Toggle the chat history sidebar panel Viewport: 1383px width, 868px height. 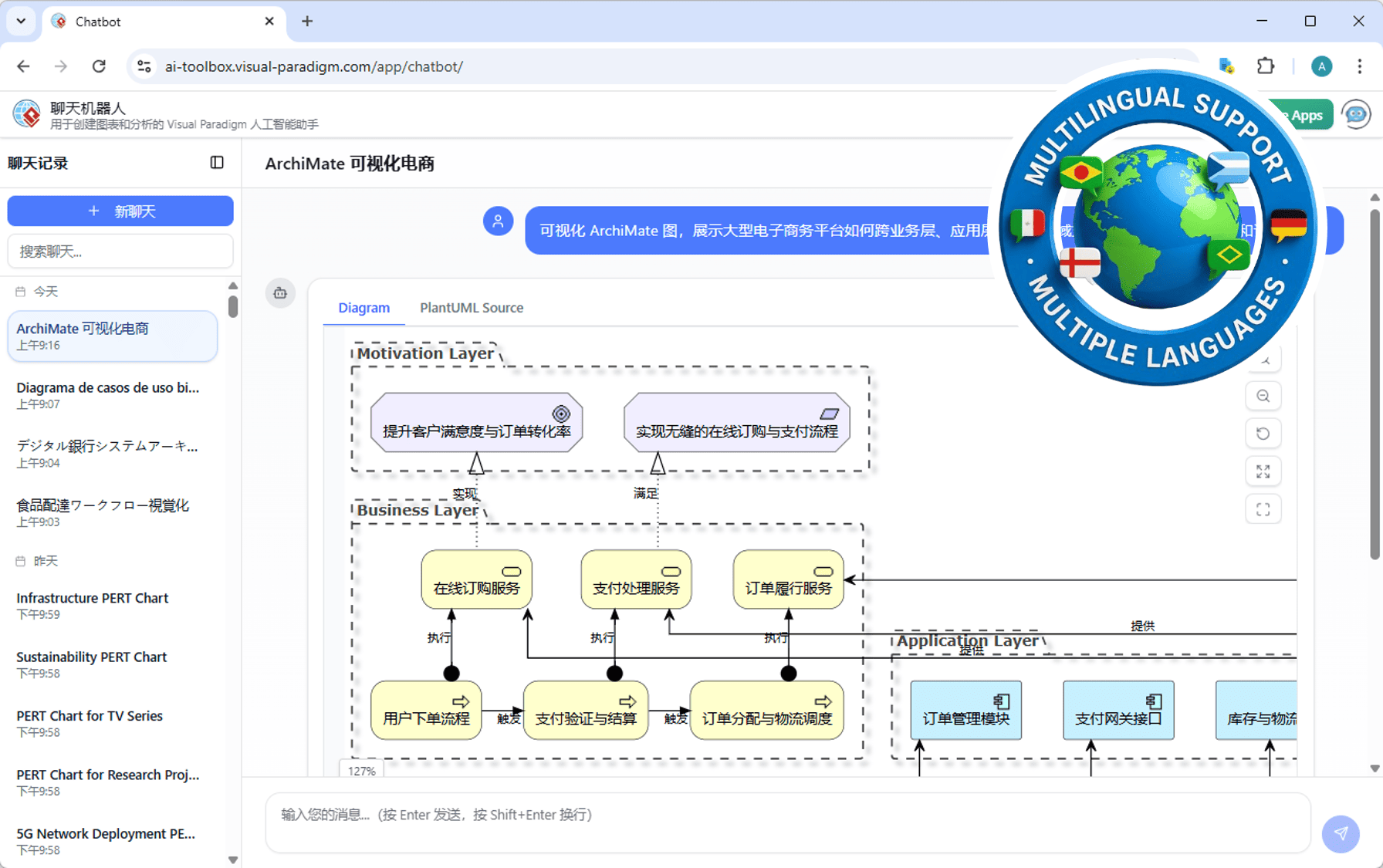tap(217, 163)
